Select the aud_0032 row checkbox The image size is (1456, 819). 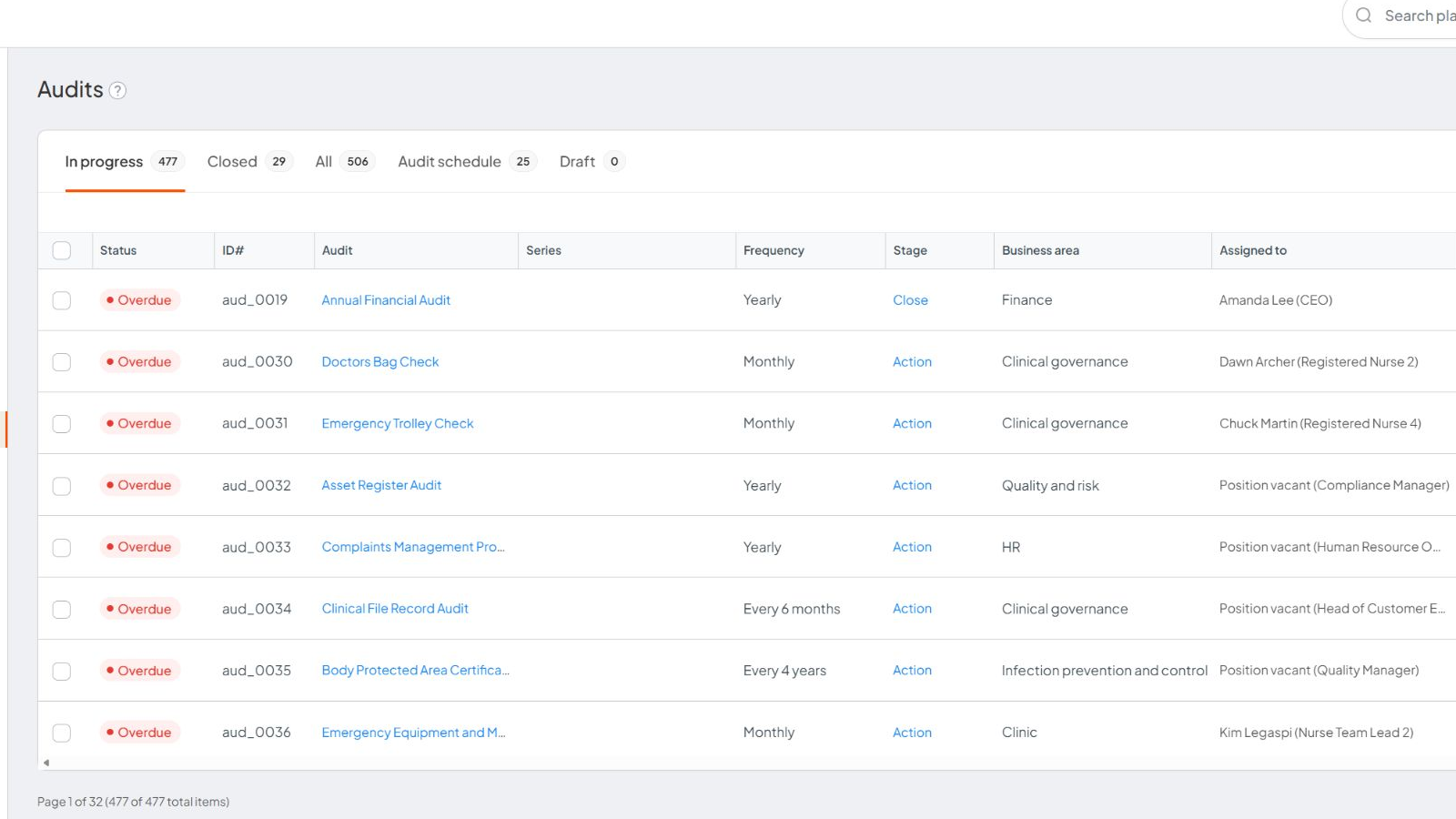pos(62,486)
